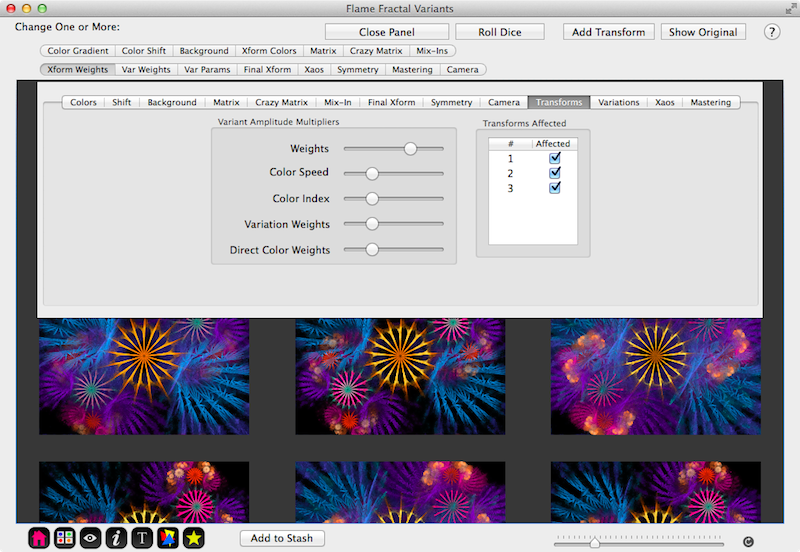This screenshot has width=800, height=552.
Task: Toggle the Background segment in top row
Action: click(204, 51)
